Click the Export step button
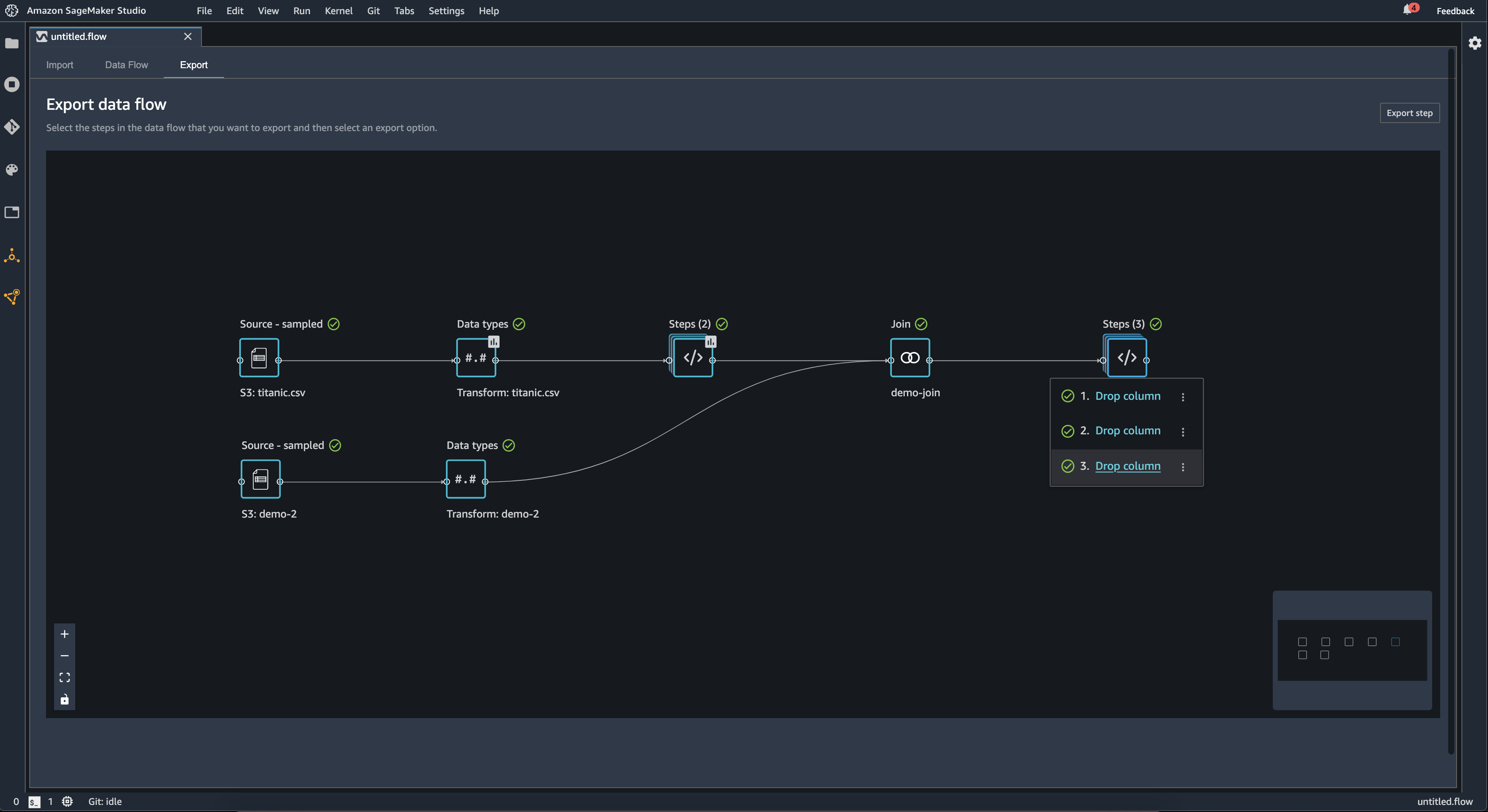The width and height of the screenshot is (1488, 812). (1409, 112)
